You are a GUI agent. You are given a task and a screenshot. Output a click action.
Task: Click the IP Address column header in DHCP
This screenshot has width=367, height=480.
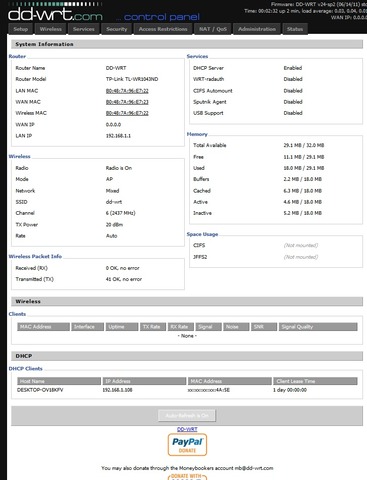click(x=144, y=381)
